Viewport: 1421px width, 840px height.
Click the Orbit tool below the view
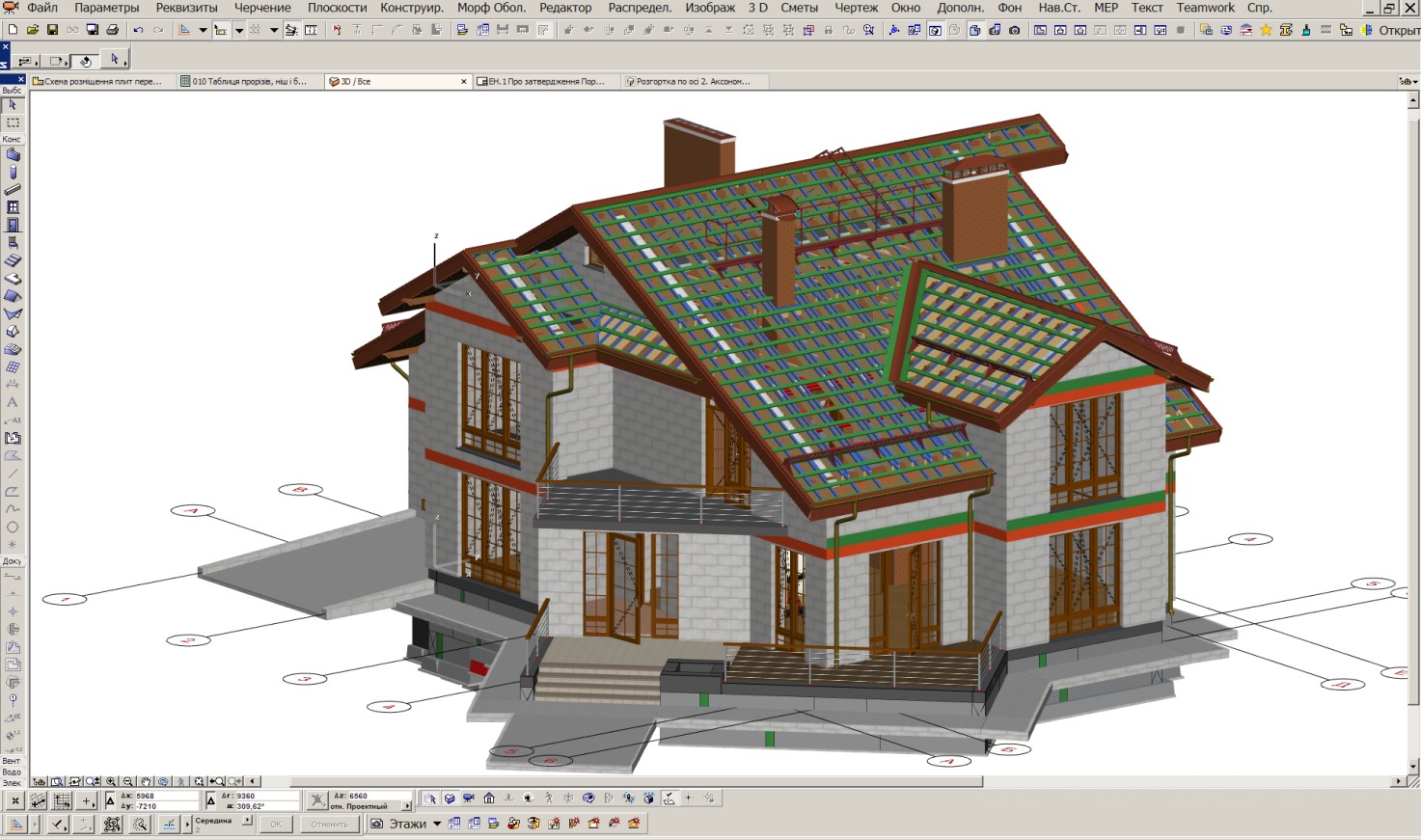coord(163,781)
